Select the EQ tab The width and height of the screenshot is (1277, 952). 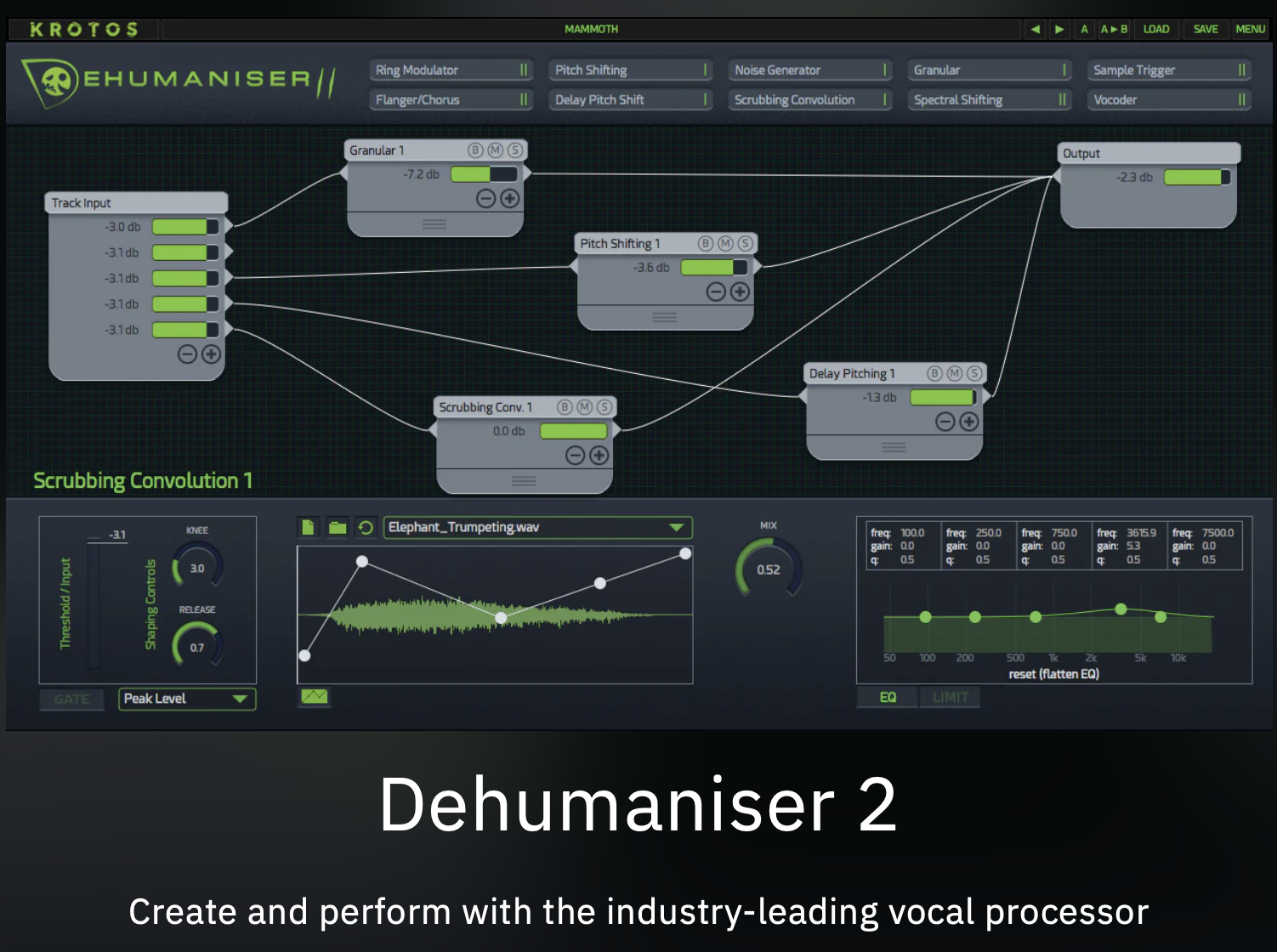[x=888, y=698]
